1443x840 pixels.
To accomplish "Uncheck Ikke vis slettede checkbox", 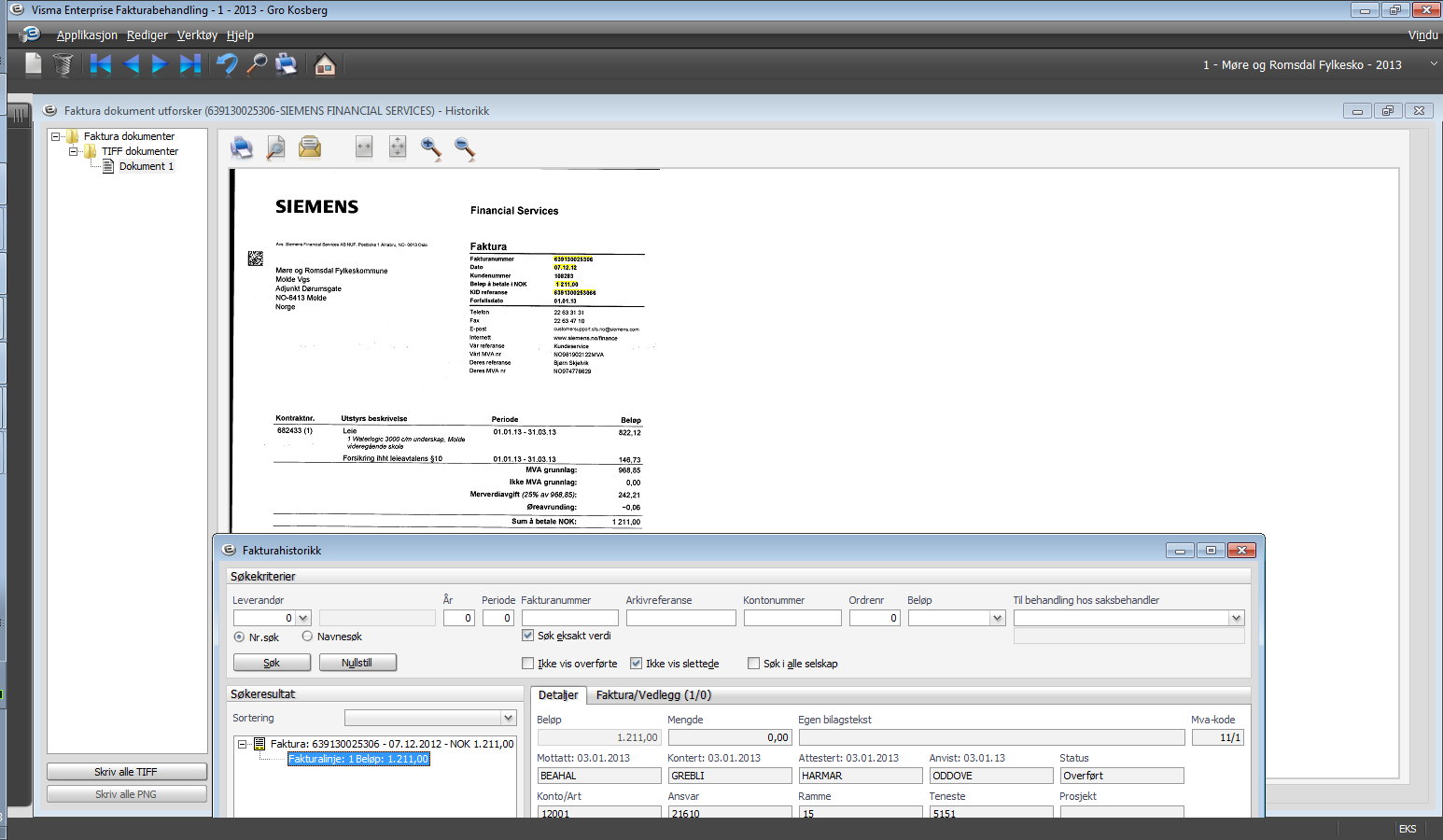I will click(637, 664).
